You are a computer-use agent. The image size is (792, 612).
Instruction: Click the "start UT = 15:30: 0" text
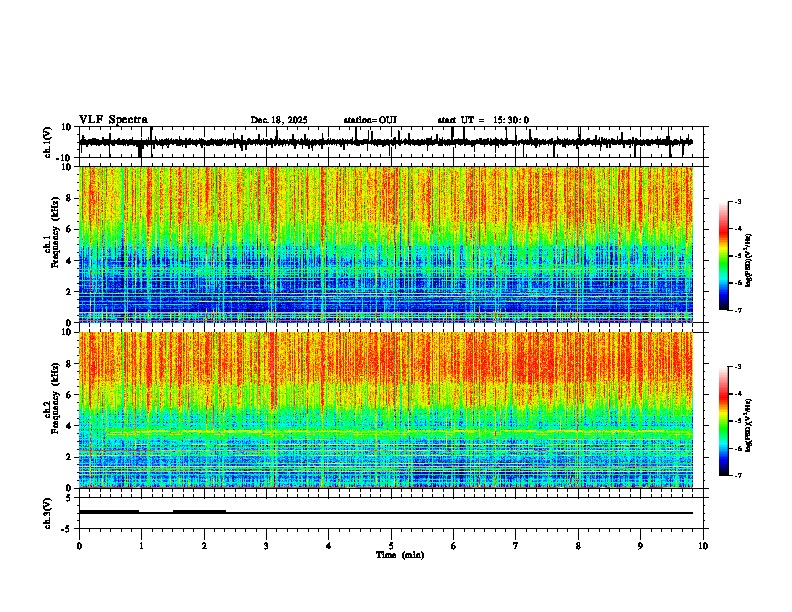(483, 120)
